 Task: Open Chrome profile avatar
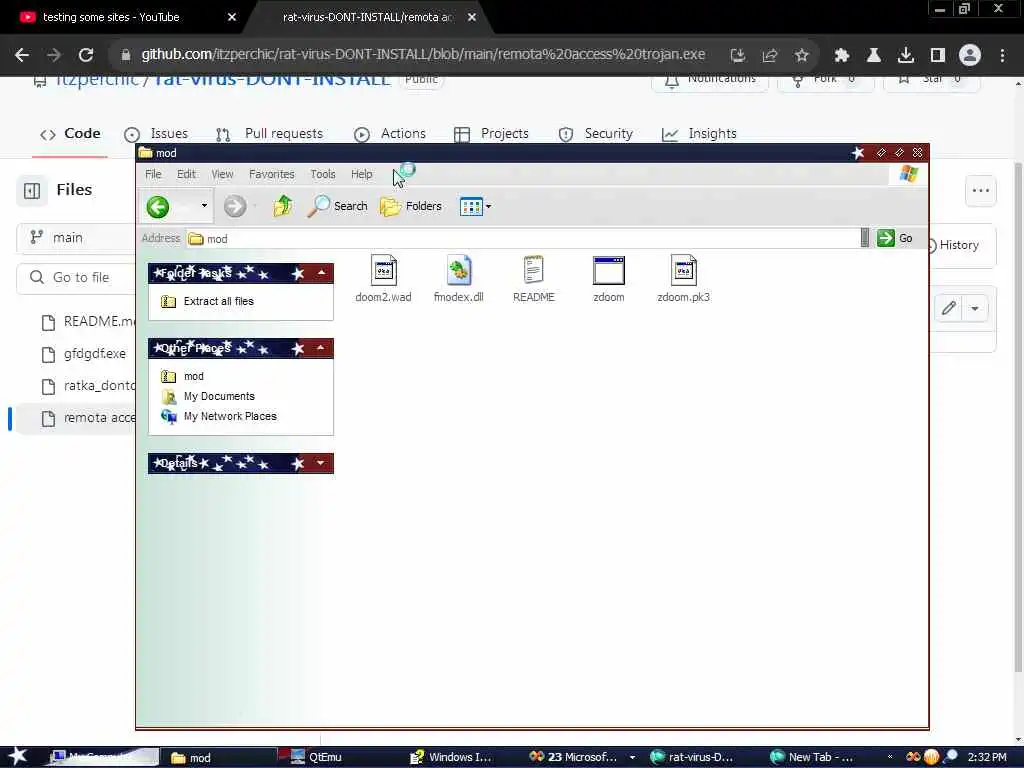click(x=970, y=56)
